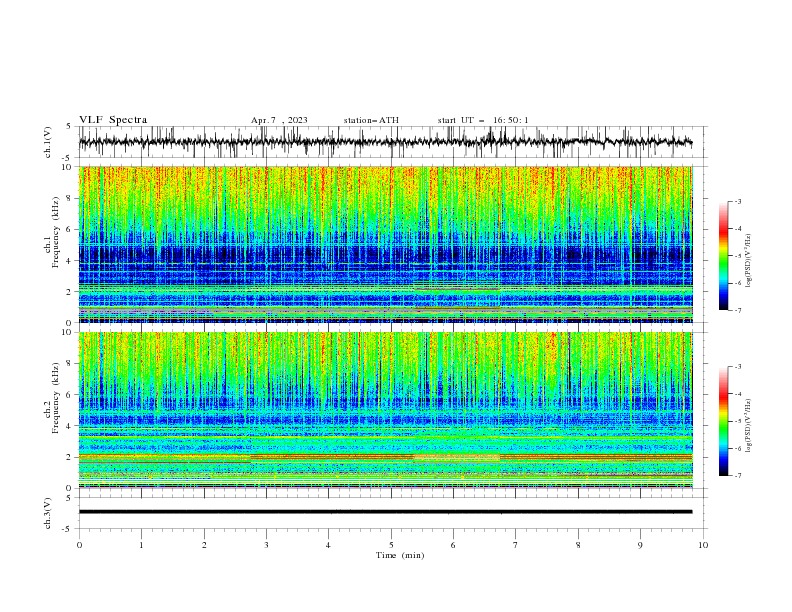
Task: Click the 'Time (min)' axis label
Action: pyautogui.click(x=400, y=555)
